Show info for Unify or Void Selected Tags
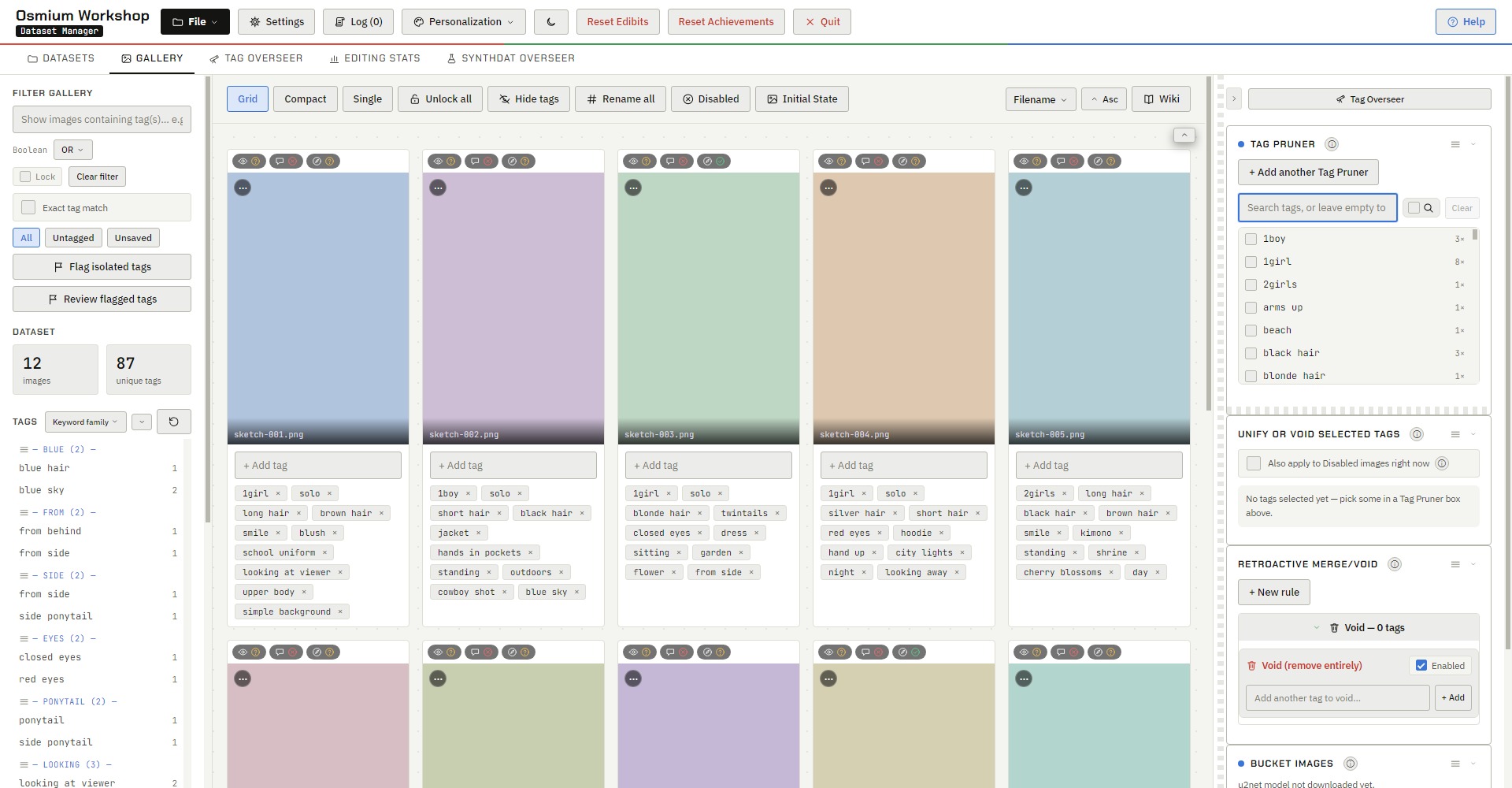The image size is (1512, 788). (x=1417, y=434)
